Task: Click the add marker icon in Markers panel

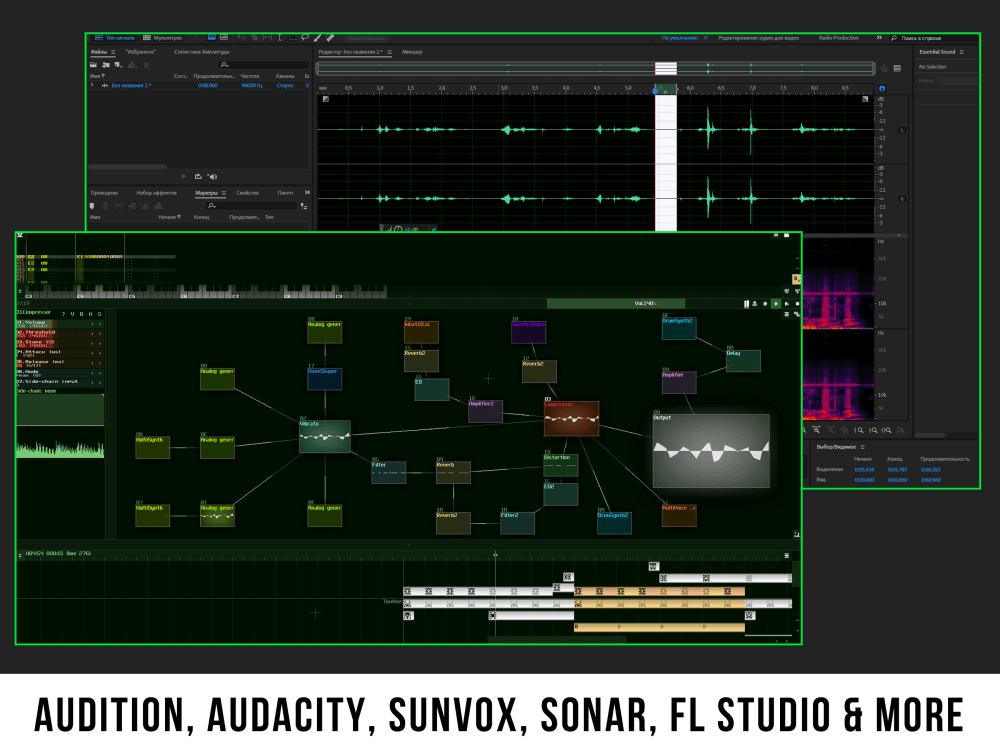Action: 92,207
